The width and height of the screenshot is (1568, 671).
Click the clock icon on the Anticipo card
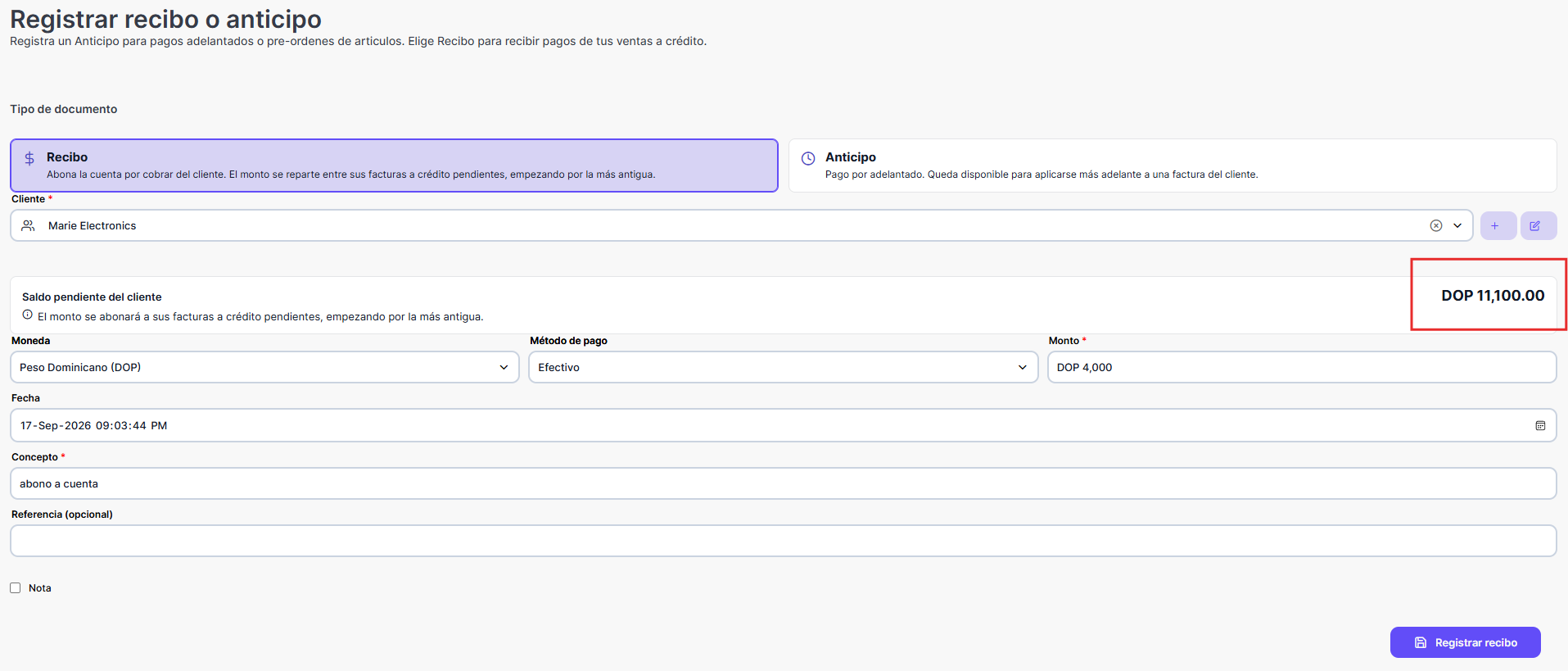click(808, 158)
